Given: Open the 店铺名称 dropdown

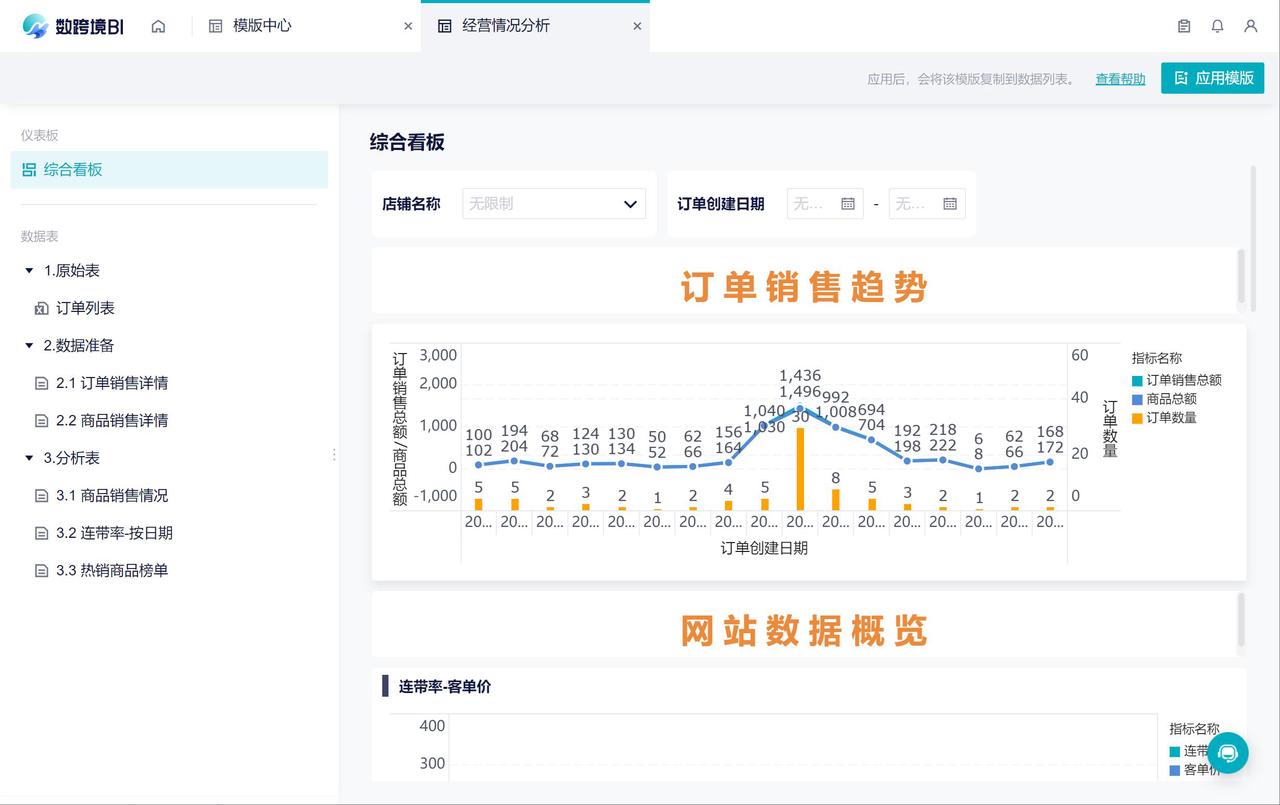Looking at the screenshot, I should [554, 204].
